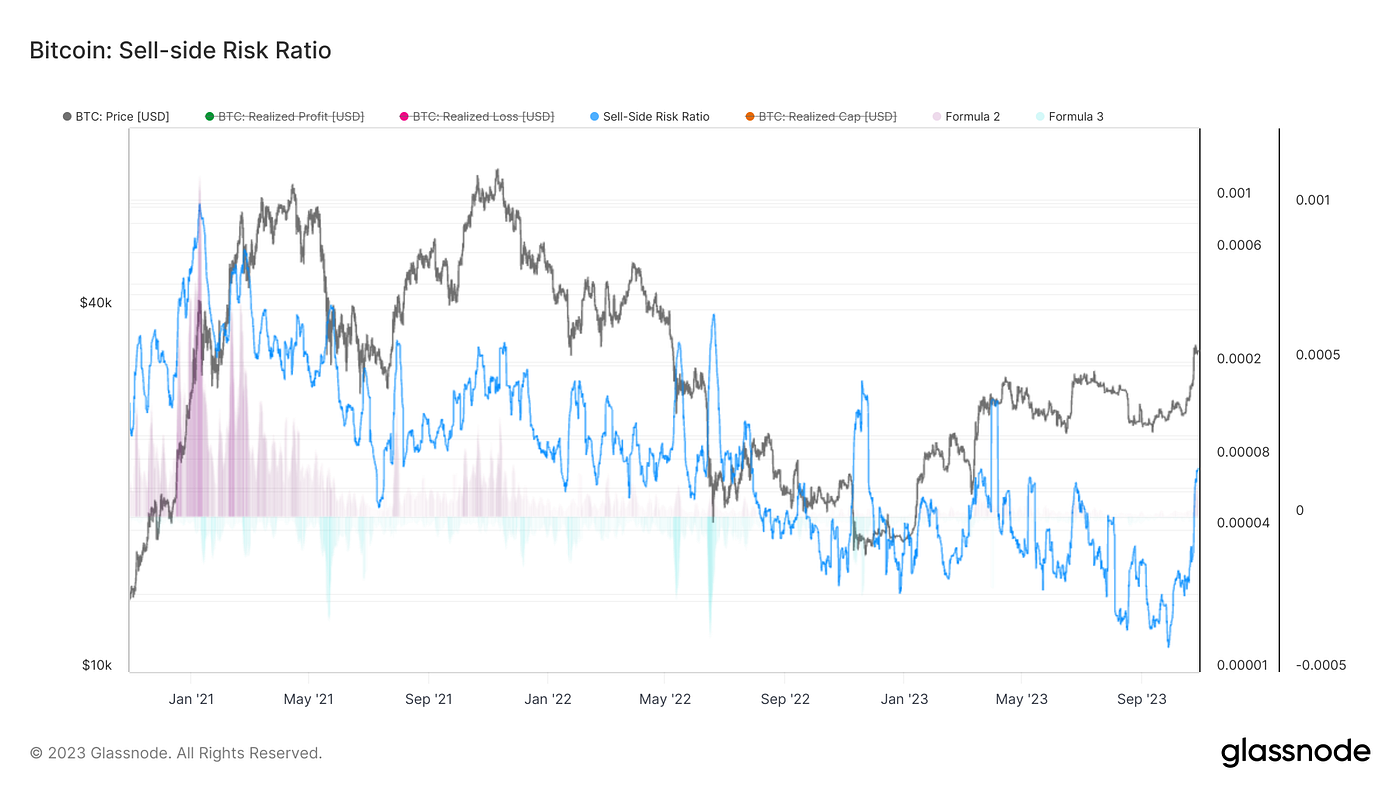Select the Sep '23 x-axis label

(1140, 699)
